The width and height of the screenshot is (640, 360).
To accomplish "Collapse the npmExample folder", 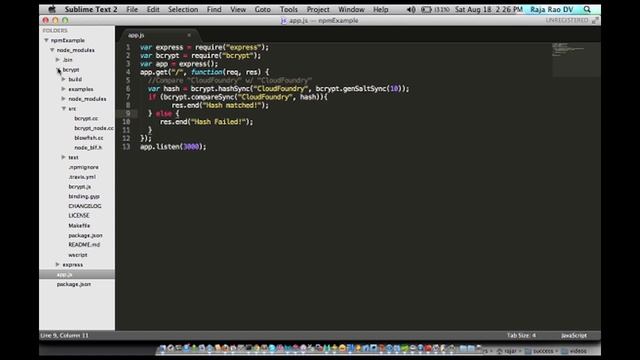I will [x=46, y=40].
